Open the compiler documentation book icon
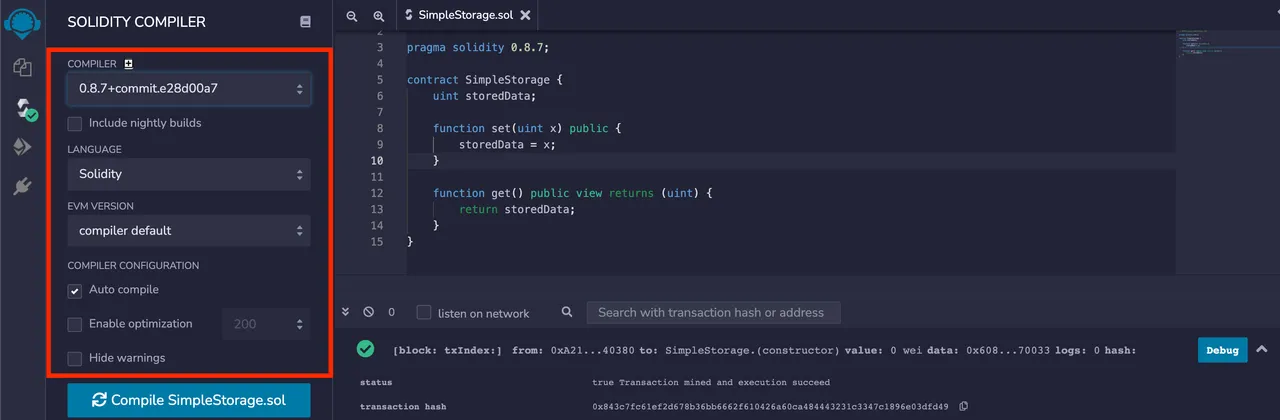1280x420 pixels. [305, 22]
